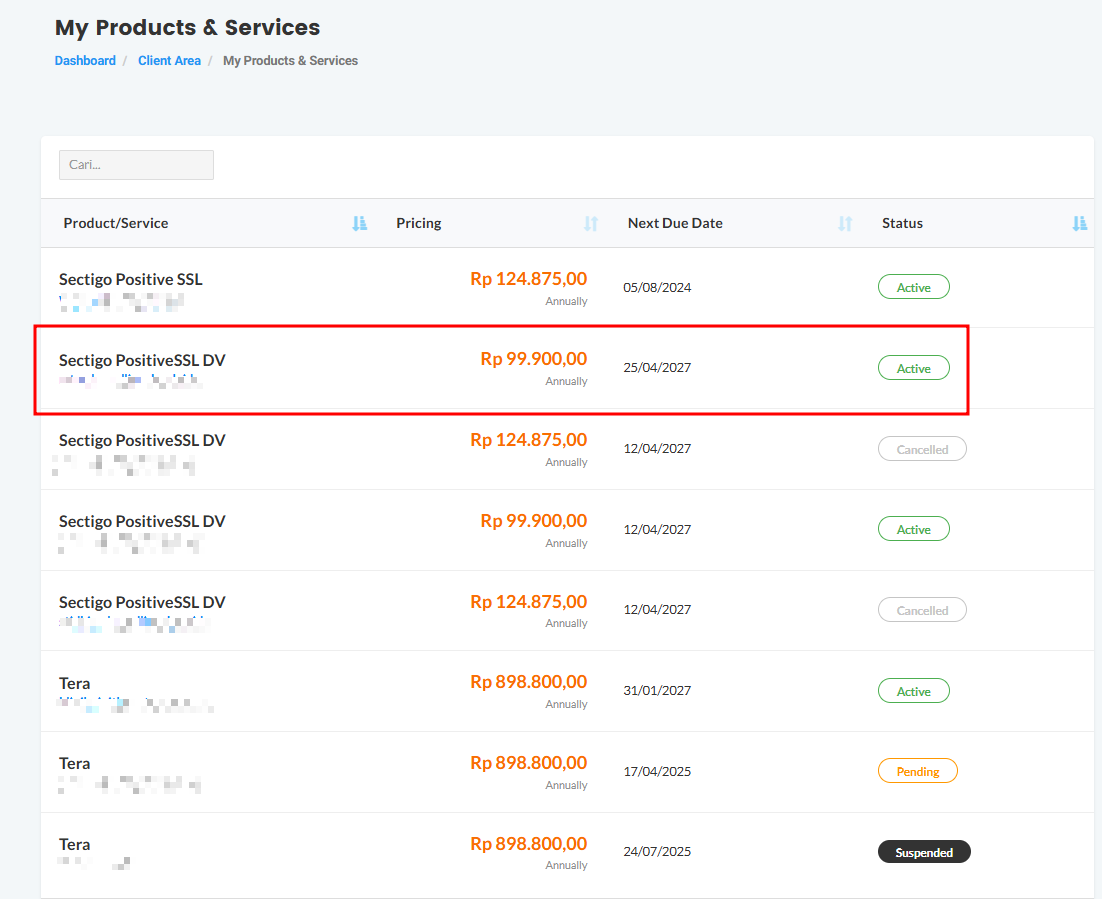Open the Client Area breadcrumb link
Screen dimensions: 1102x899
tap(169, 60)
